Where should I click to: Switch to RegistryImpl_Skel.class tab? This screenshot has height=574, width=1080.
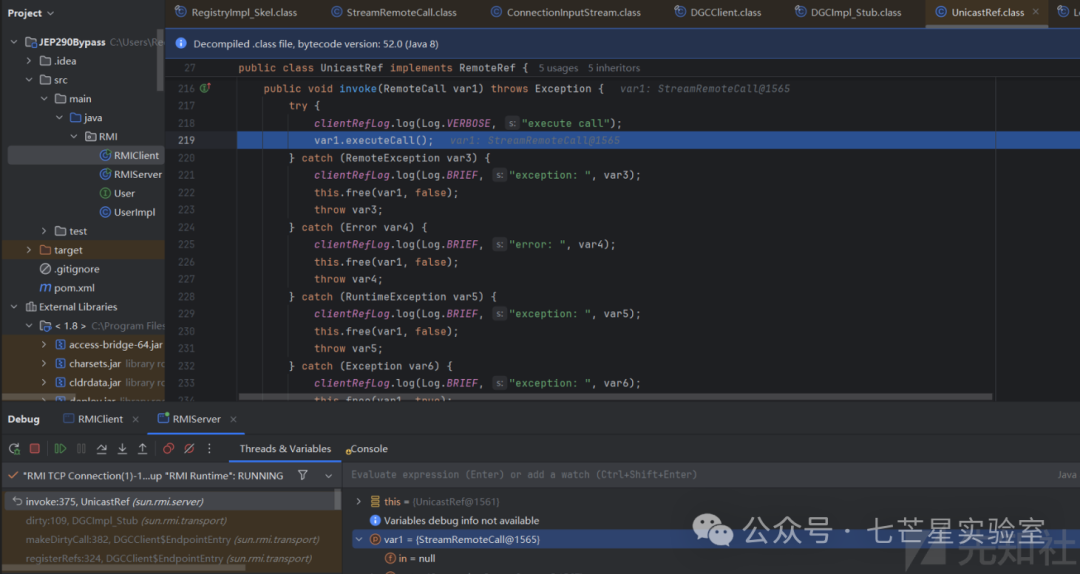(x=236, y=12)
